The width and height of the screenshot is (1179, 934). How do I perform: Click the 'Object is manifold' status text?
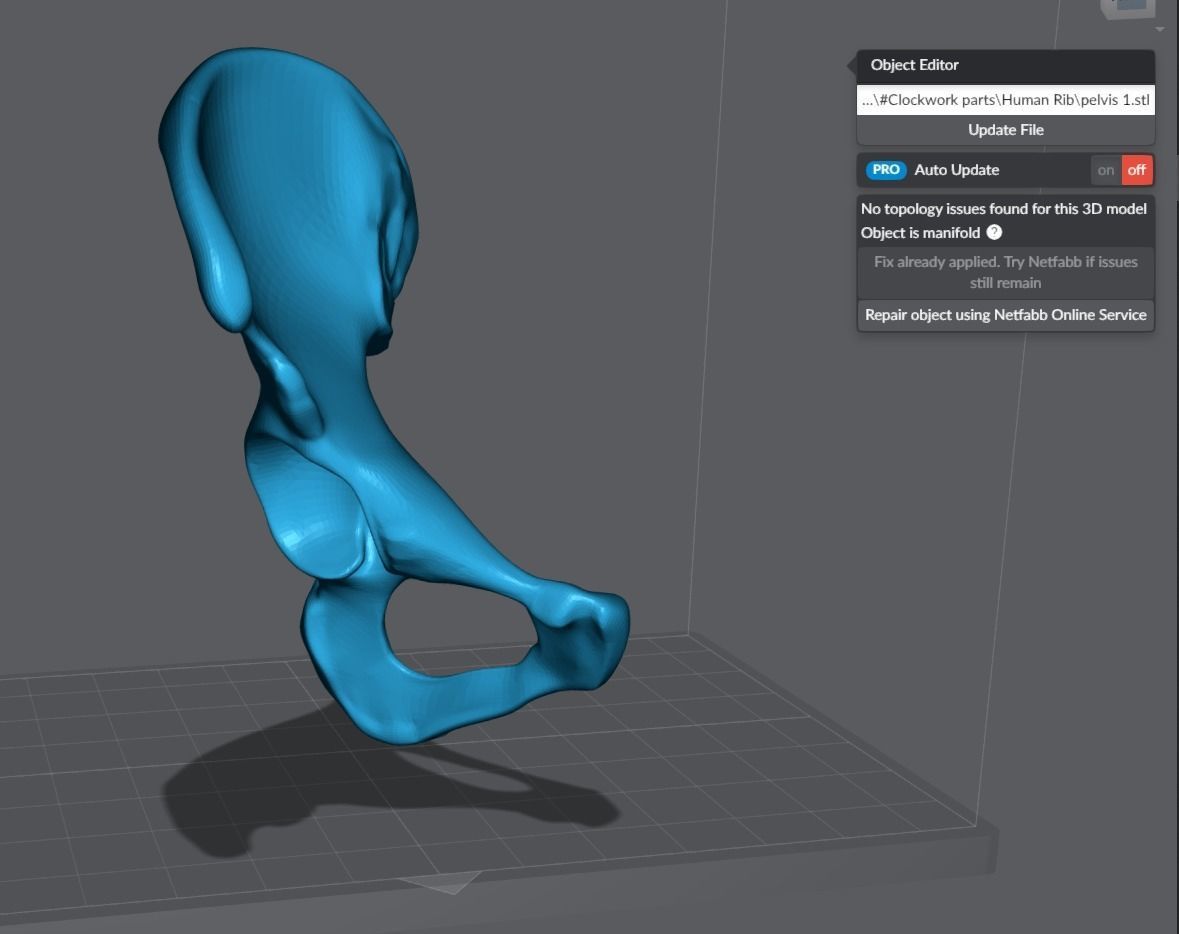[x=920, y=233]
